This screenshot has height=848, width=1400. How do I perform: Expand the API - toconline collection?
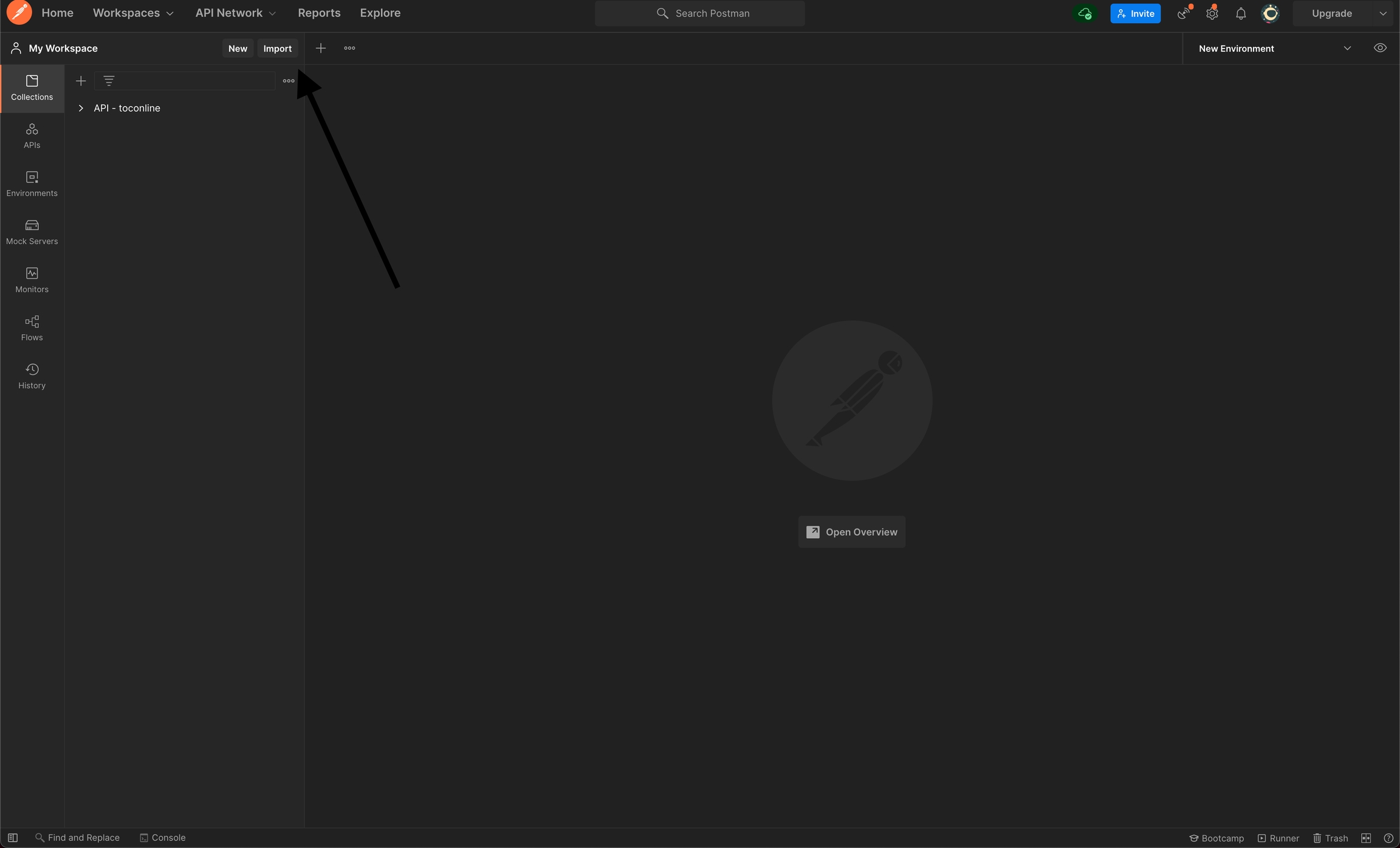(x=81, y=108)
